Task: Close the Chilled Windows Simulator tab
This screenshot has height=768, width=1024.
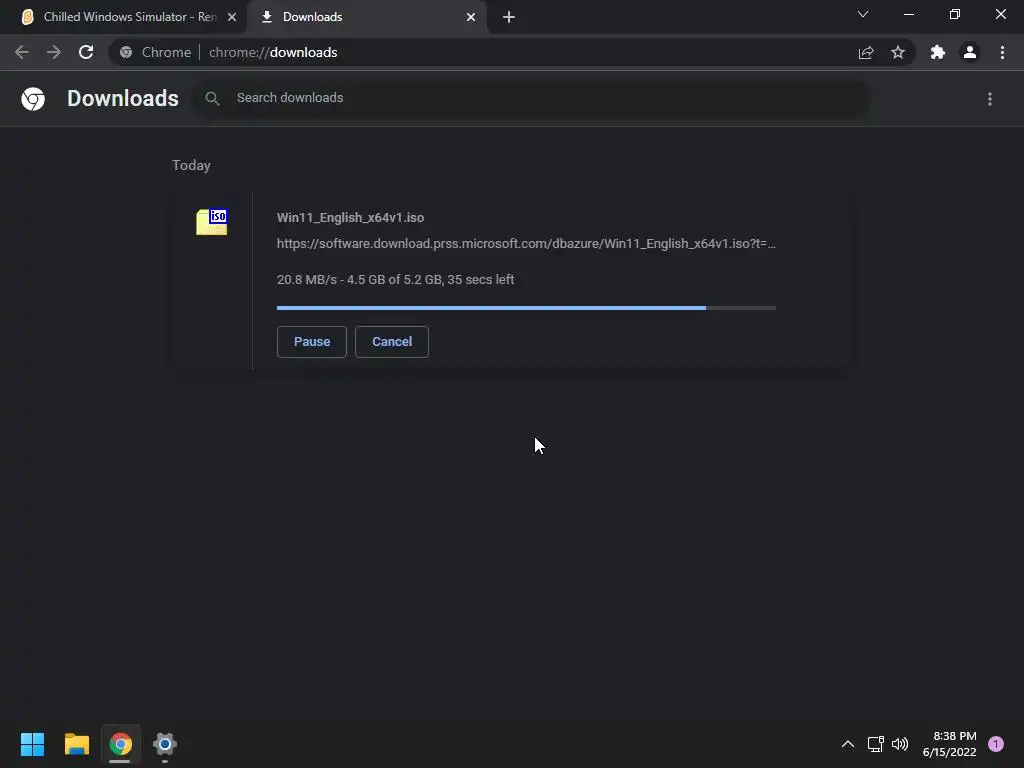Action: coord(232,17)
